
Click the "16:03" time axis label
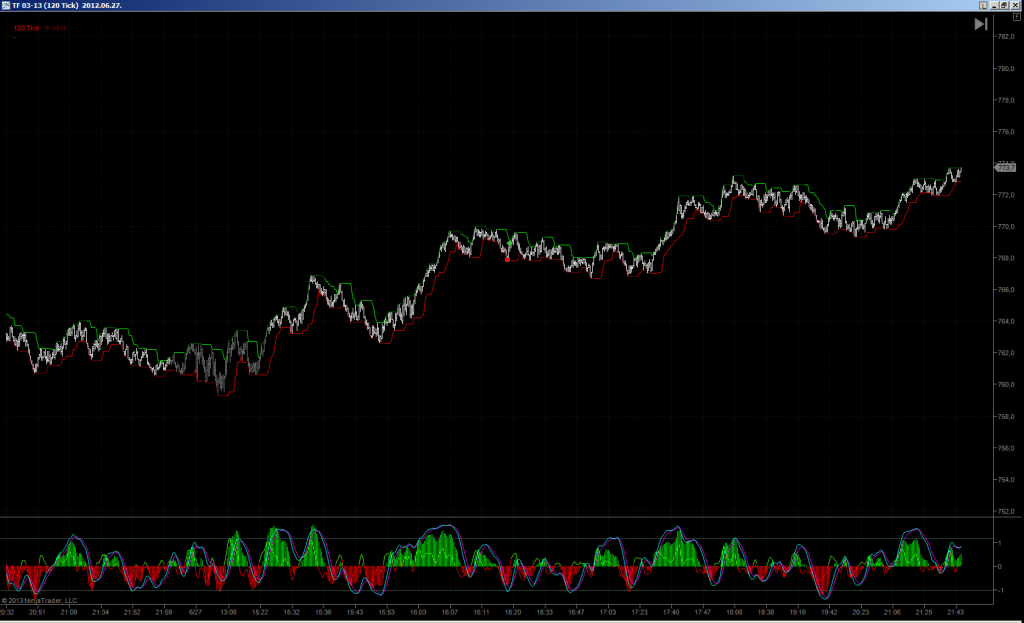click(x=418, y=613)
